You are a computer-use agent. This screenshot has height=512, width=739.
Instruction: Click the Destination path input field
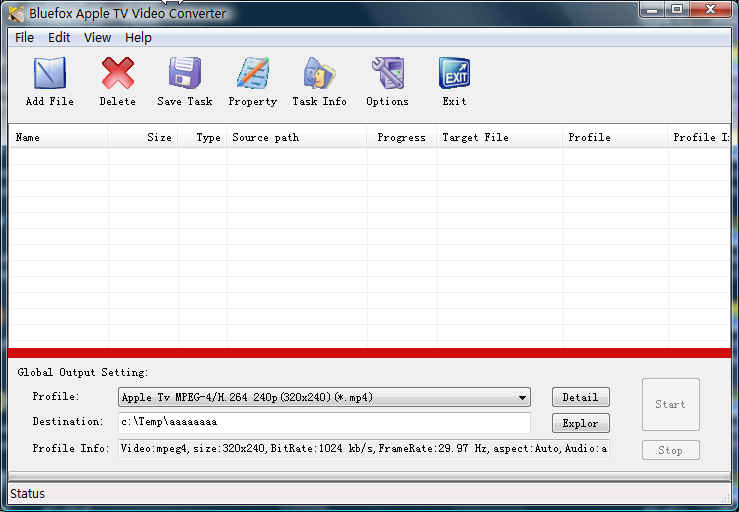tap(324, 422)
